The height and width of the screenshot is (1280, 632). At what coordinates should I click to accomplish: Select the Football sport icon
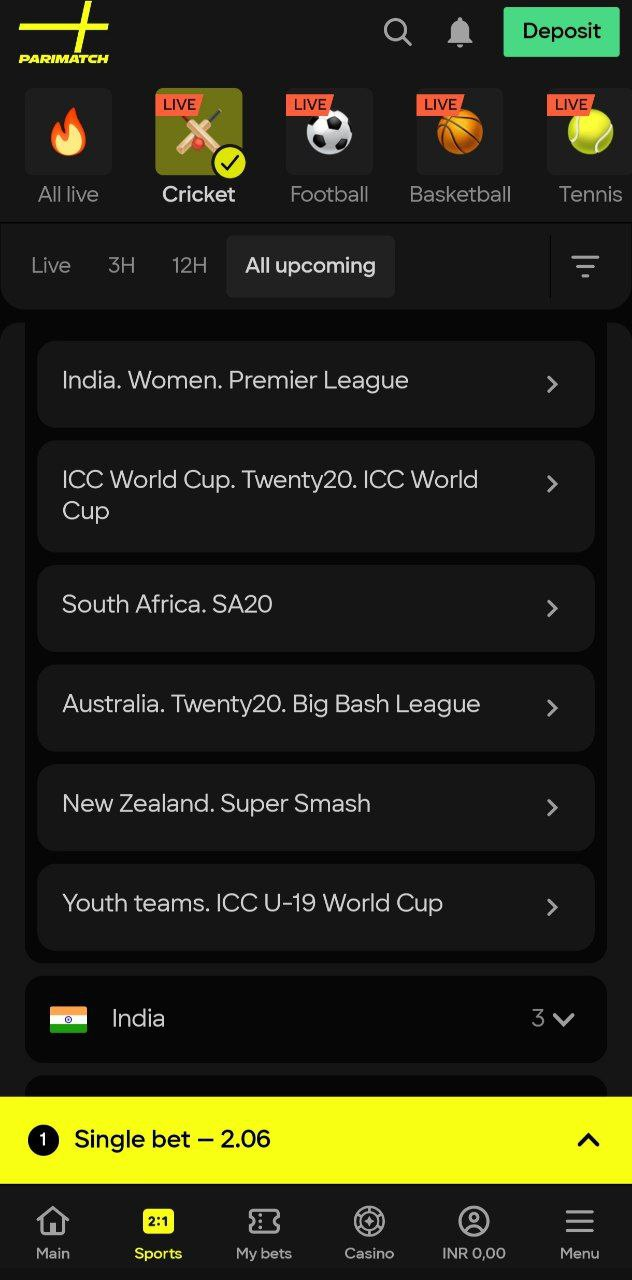(x=329, y=132)
